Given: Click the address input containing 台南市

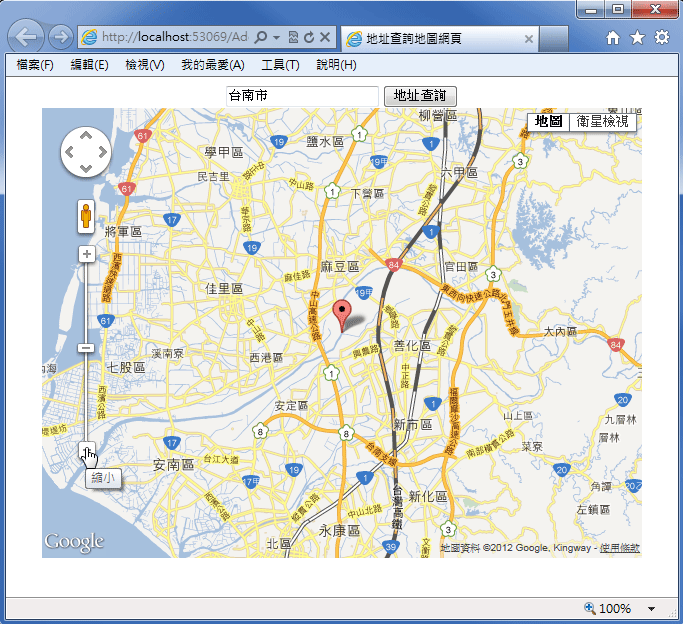Looking at the screenshot, I should [302, 96].
